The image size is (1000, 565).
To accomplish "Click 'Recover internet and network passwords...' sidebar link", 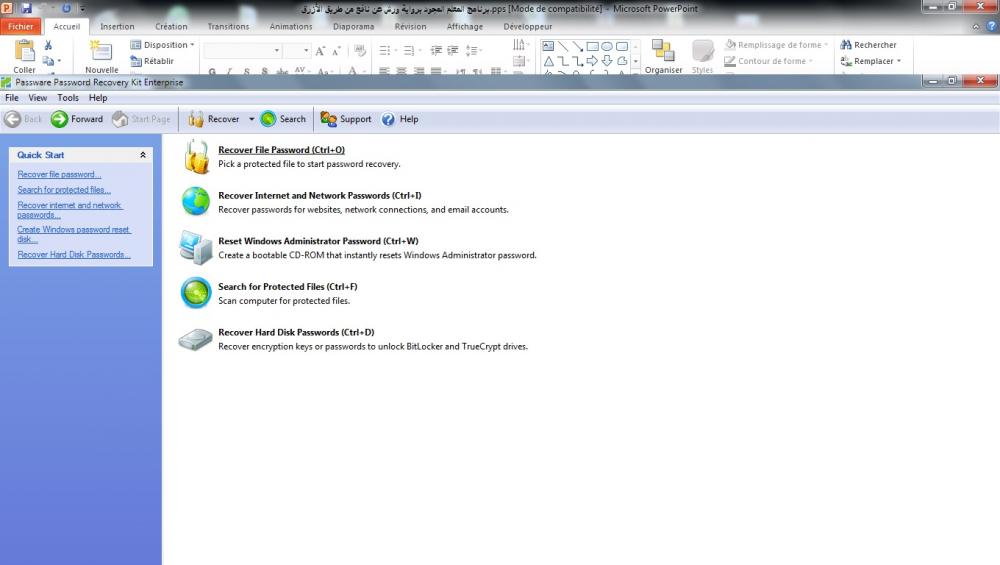I will pos(70,210).
